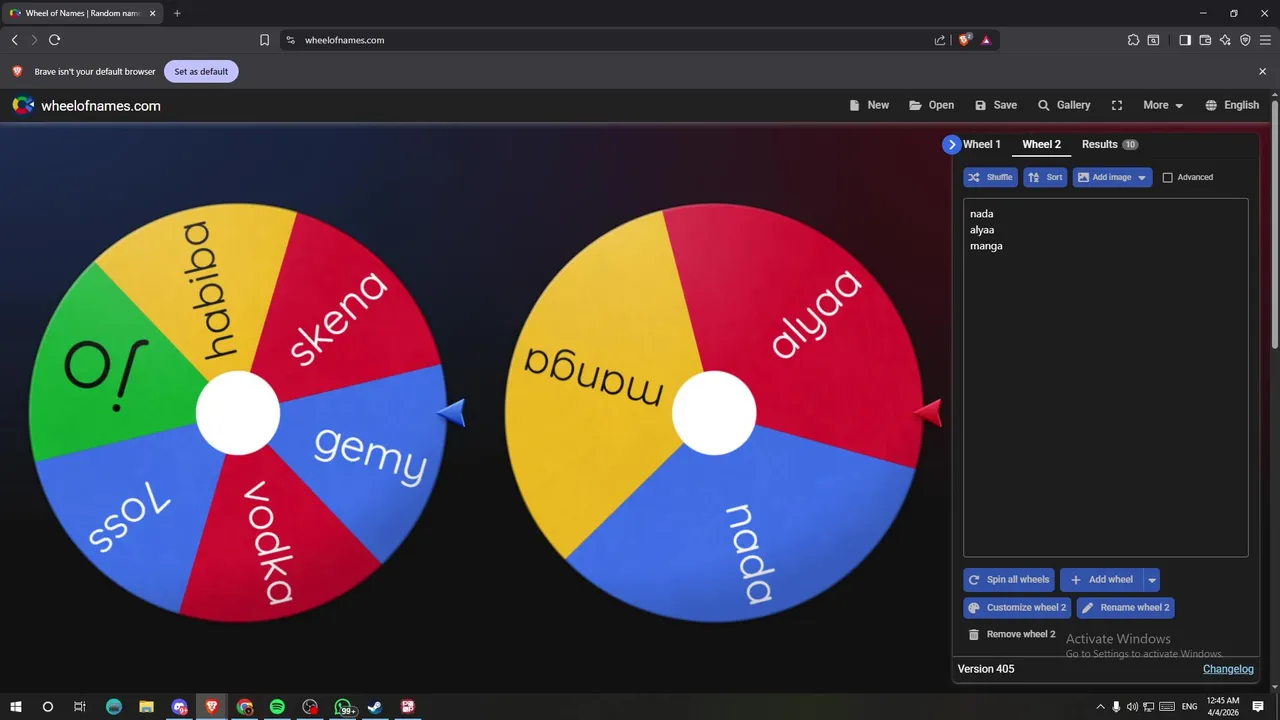Select the Wheel of Names browser tab
The height and width of the screenshot is (720, 1280).
82,13
